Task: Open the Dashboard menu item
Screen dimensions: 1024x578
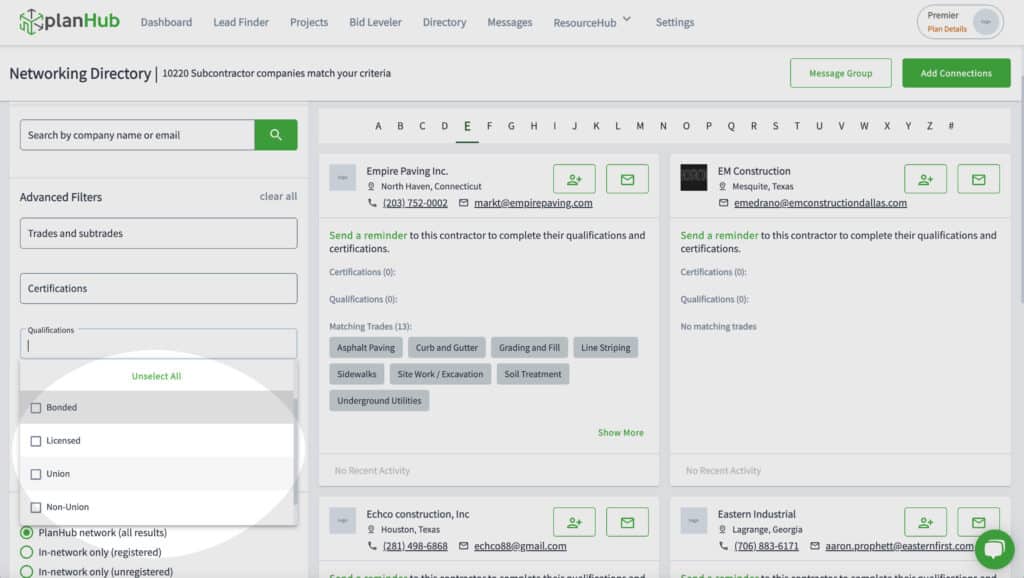Action: [166, 21]
